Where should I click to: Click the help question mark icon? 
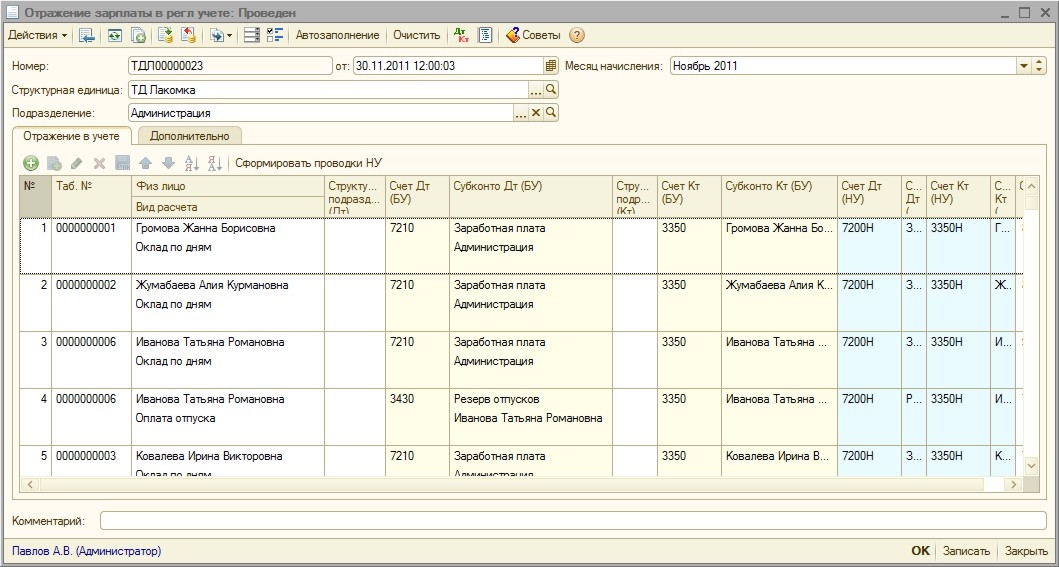click(x=577, y=35)
